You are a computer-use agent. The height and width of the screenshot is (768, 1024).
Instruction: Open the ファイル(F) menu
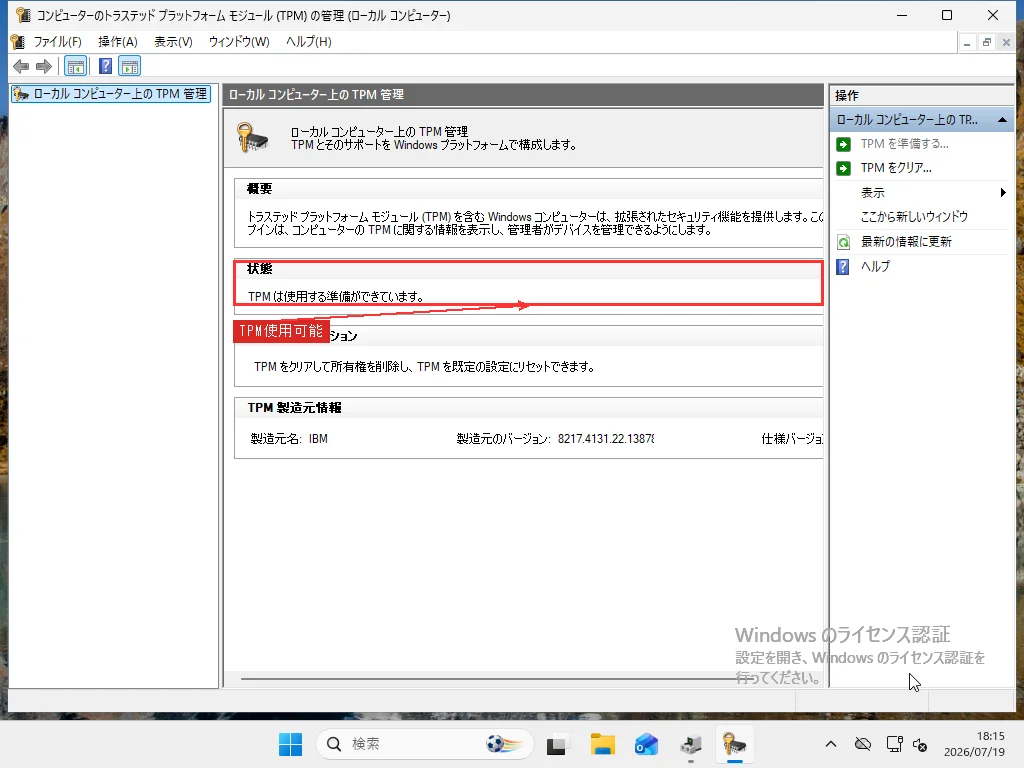point(57,42)
